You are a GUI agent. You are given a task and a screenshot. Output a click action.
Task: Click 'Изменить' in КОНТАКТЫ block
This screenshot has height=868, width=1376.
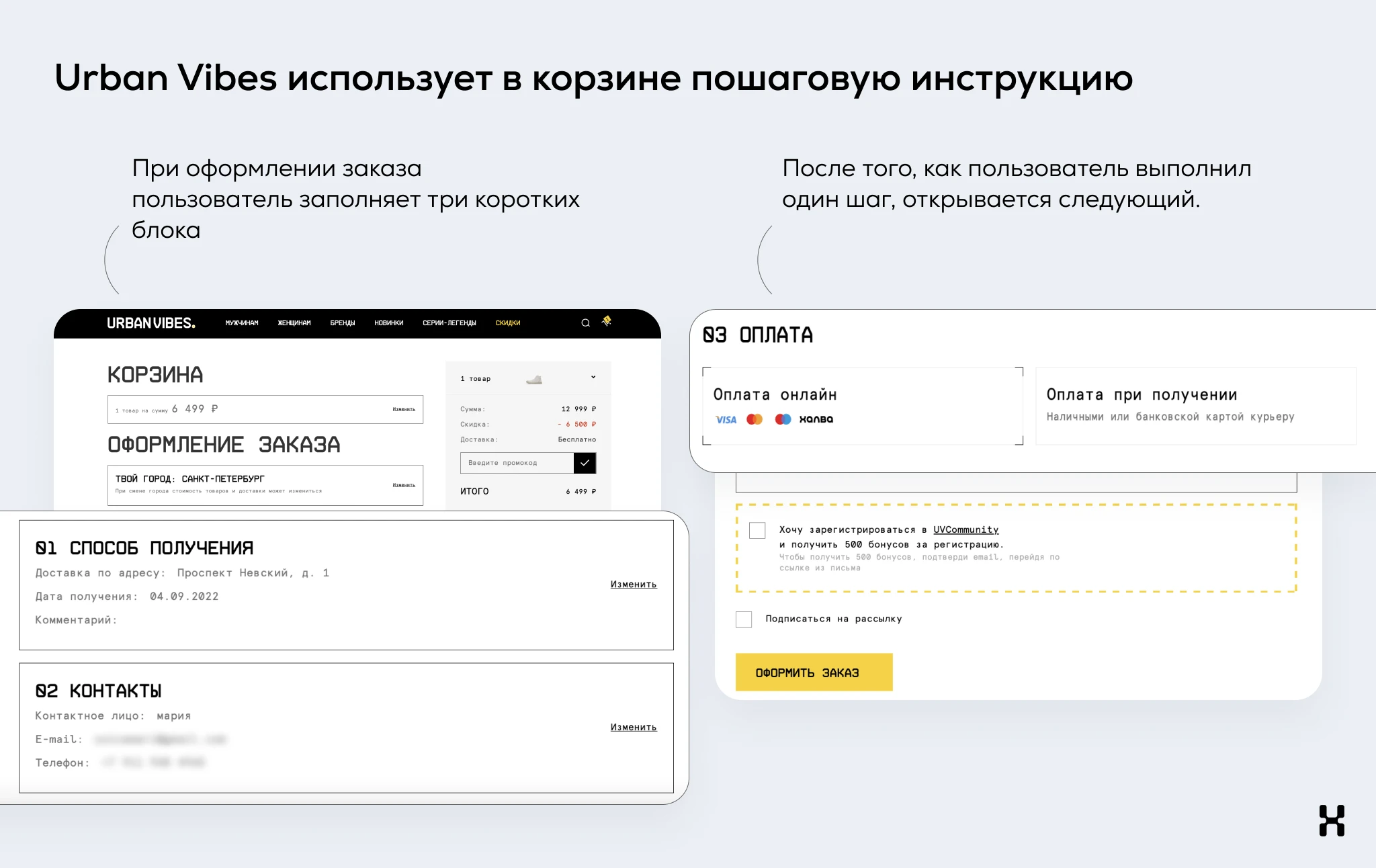tap(634, 728)
